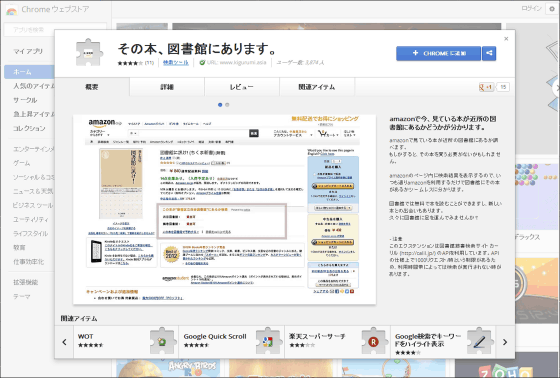This screenshot has height=378, width=560.
Task: Open the settings gear icon
Action: point(552,9)
